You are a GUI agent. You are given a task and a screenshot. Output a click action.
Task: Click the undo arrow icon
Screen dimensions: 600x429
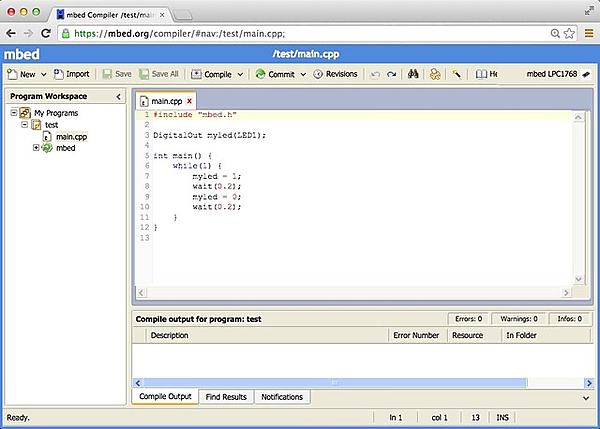pyautogui.click(x=375, y=74)
